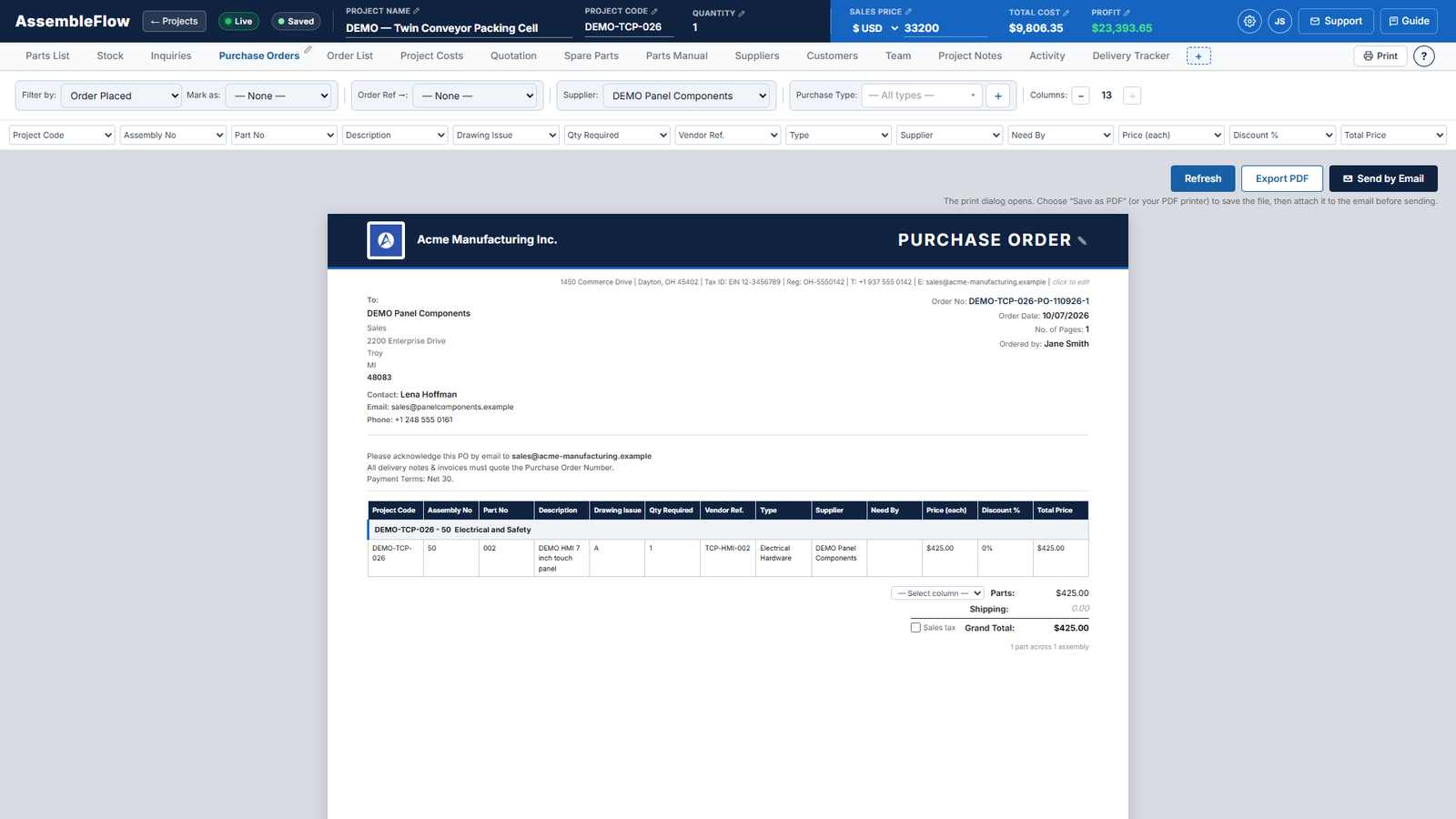Open the Filter by Order Placed dropdown
The width and height of the screenshot is (1456, 819).
click(121, 96)
